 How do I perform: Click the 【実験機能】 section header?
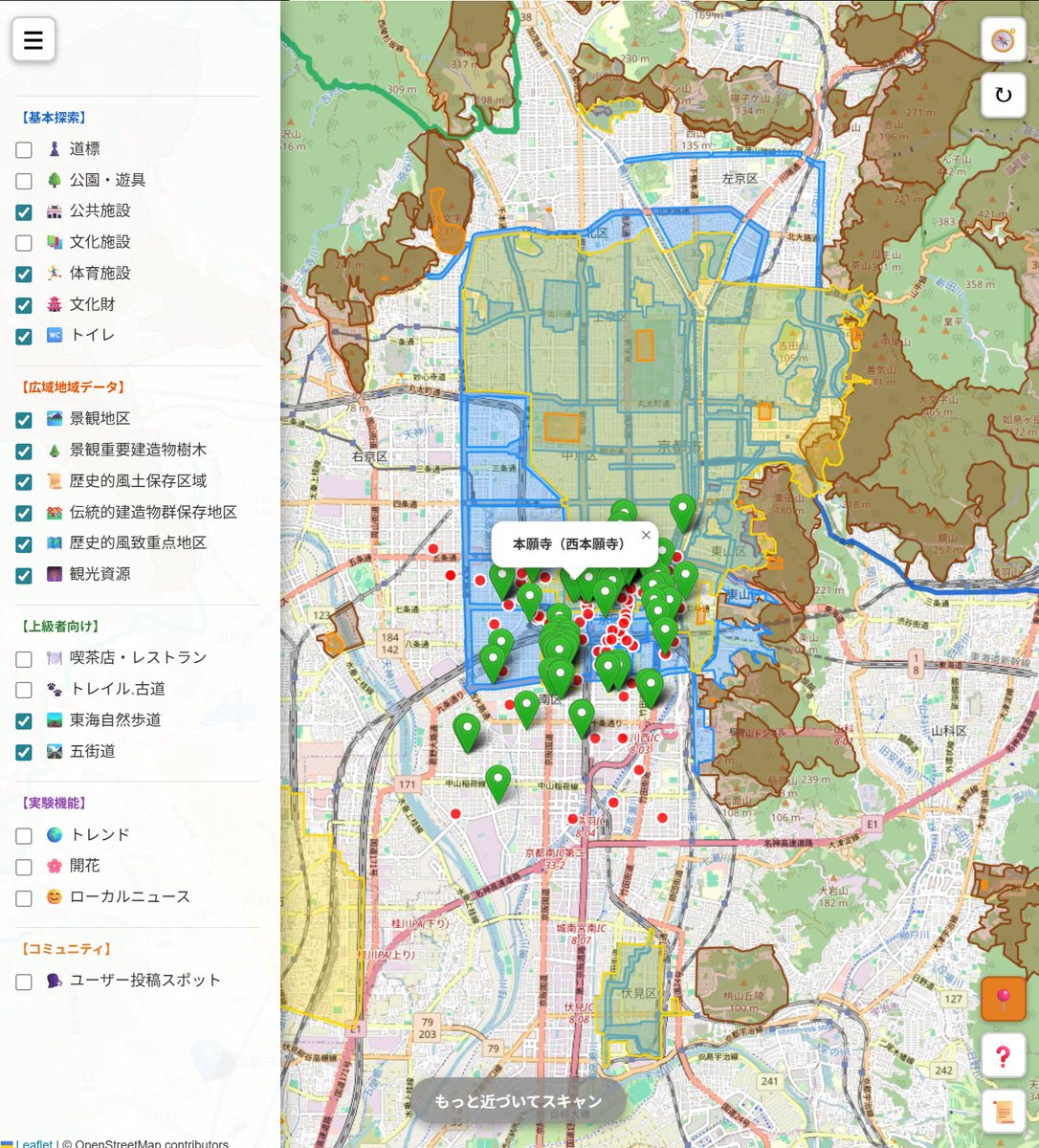[x=53, y=804]
